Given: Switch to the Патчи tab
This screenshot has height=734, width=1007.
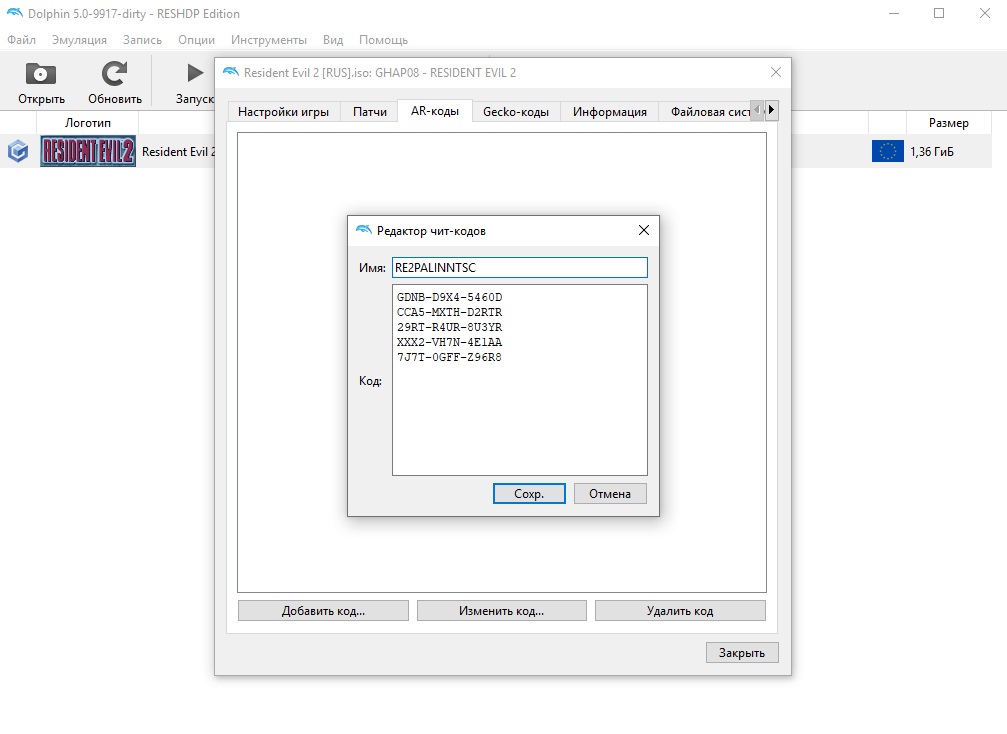Looking at the screenshot, I should coord(370,112).
